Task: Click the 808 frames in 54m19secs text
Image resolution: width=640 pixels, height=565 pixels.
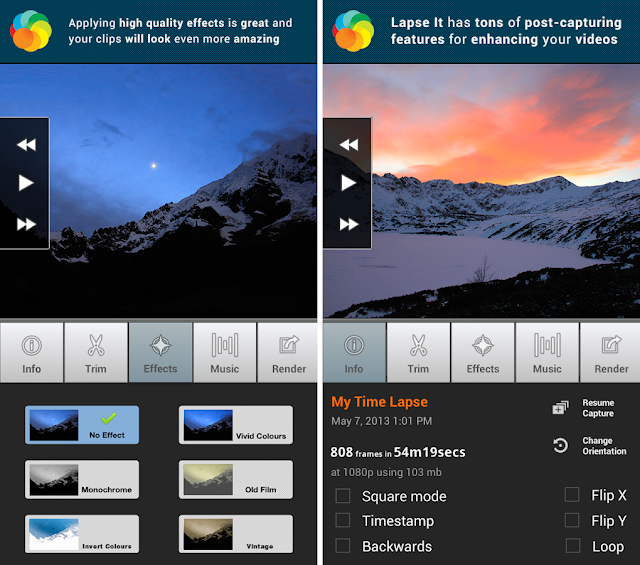Action: click(x=398, y=452)
